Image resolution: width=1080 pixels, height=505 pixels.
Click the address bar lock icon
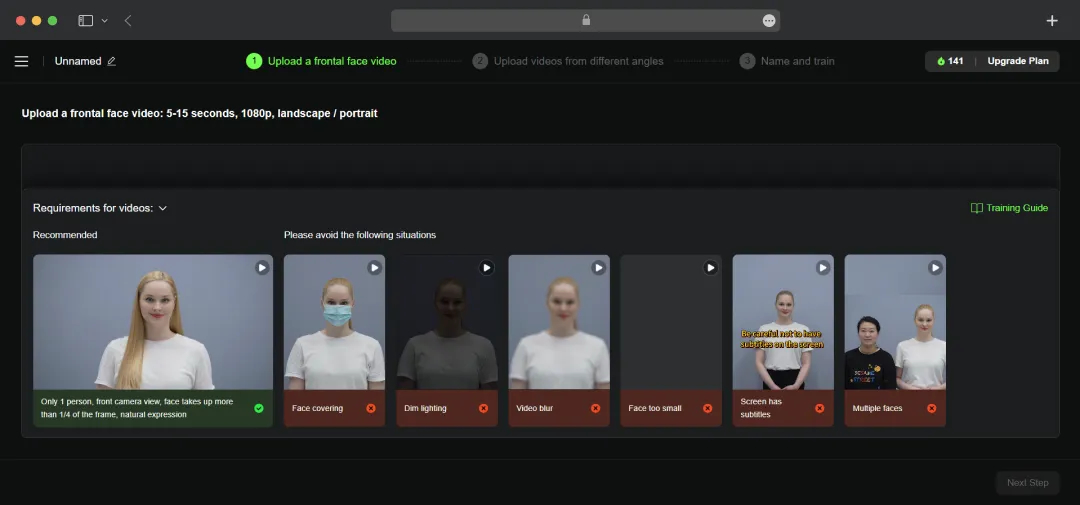click(586, 20)
